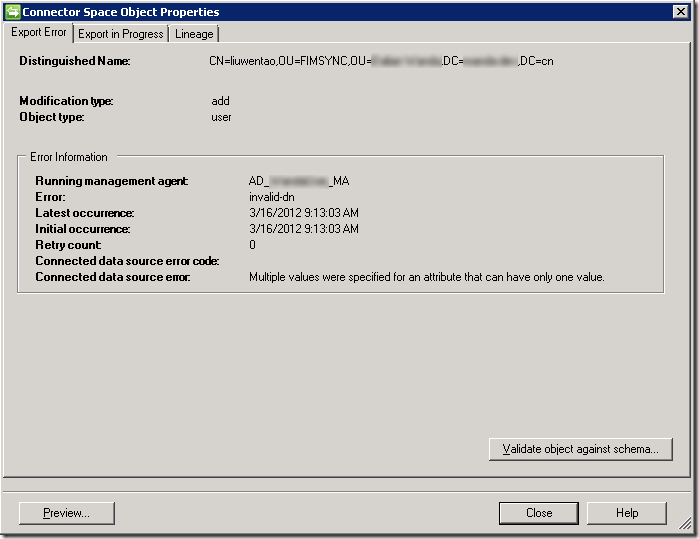Viewport: 699px width, 539px height.
Task: Click Validate object against schema button
Action: click(580, 449)
